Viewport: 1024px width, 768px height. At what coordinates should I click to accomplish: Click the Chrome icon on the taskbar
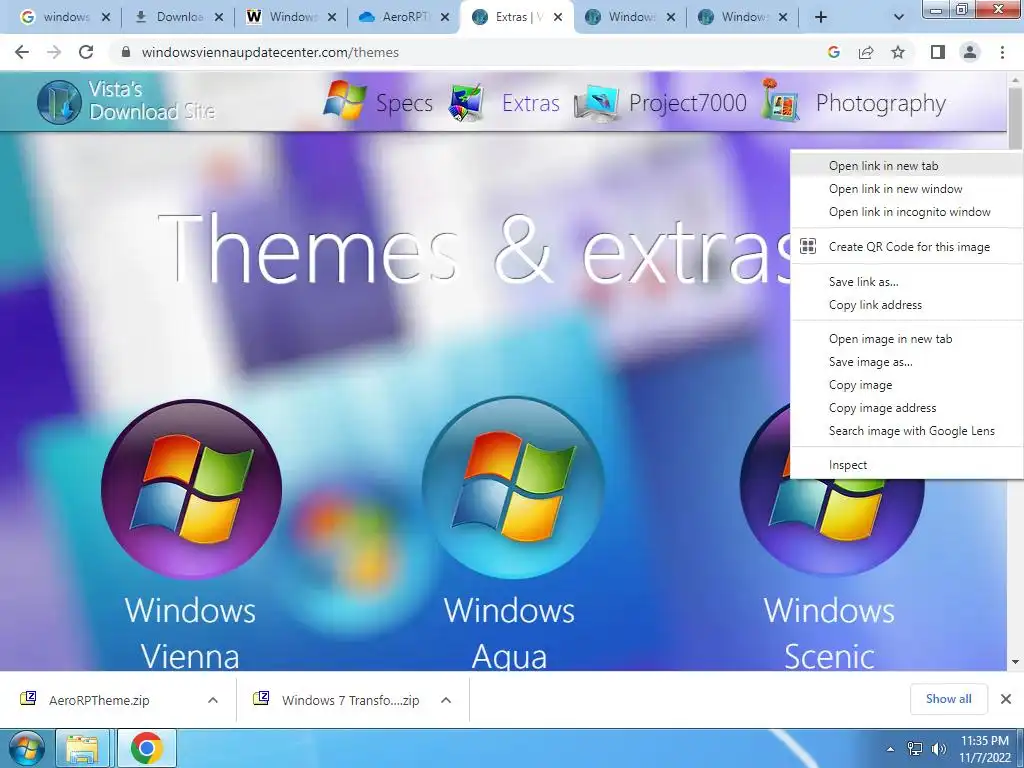[x=146, y=748]
